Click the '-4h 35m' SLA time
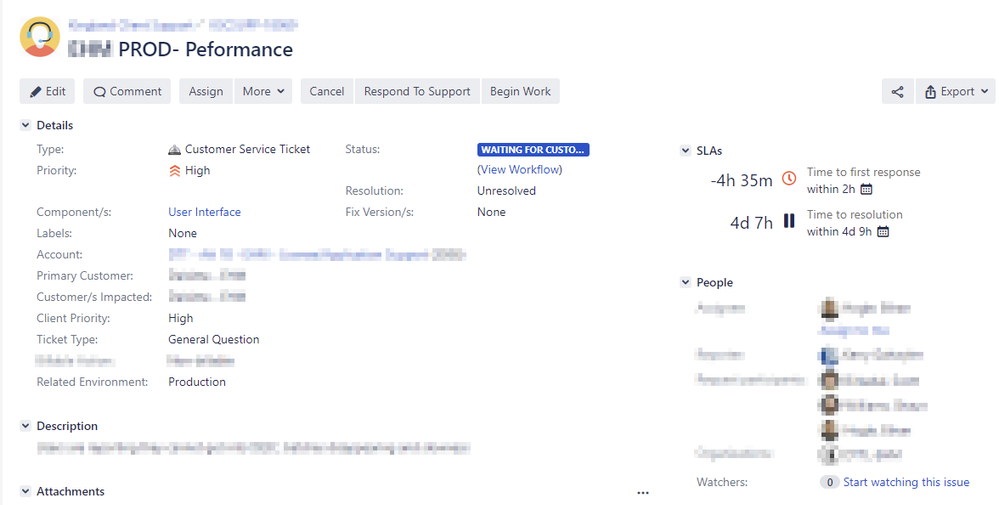 click(x=741, y=180)
